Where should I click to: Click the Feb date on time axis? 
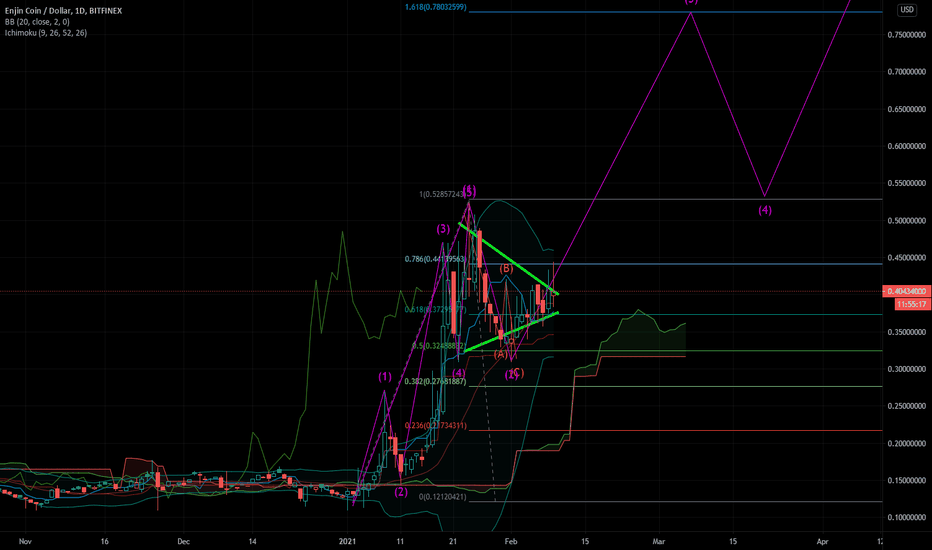coord(511,541)
